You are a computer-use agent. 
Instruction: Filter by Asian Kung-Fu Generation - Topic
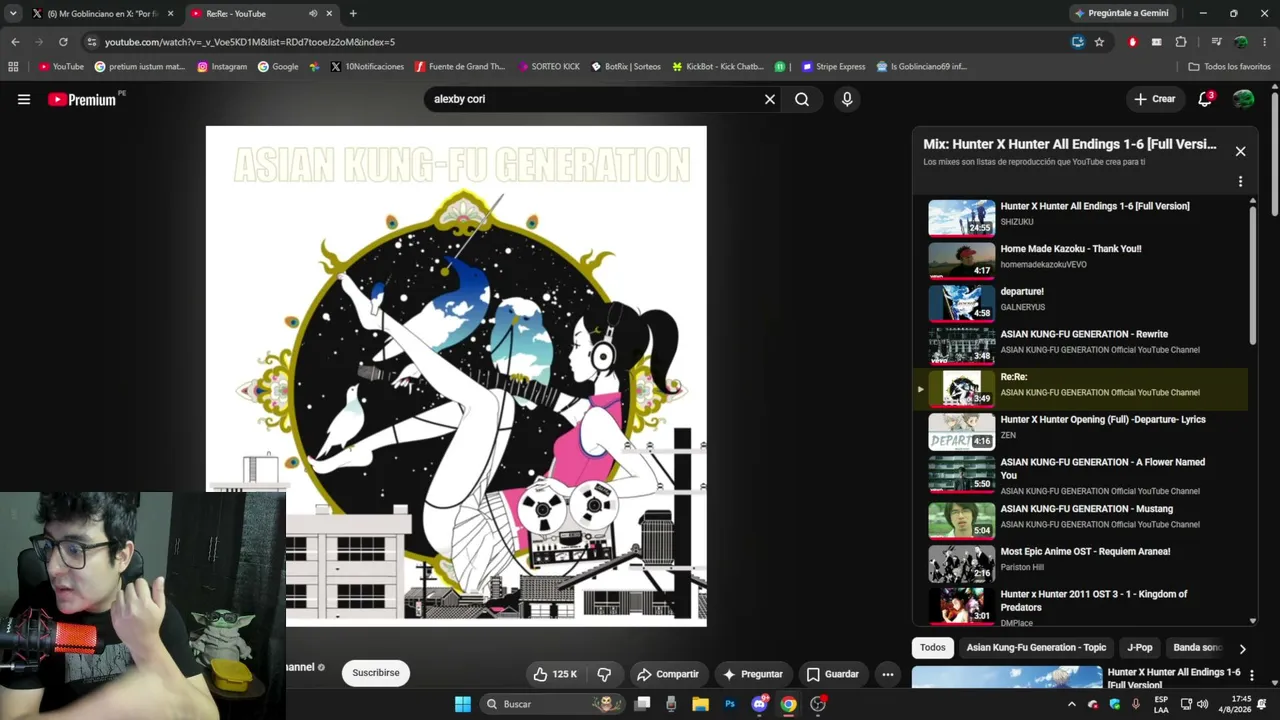(x=1036, y=648)
